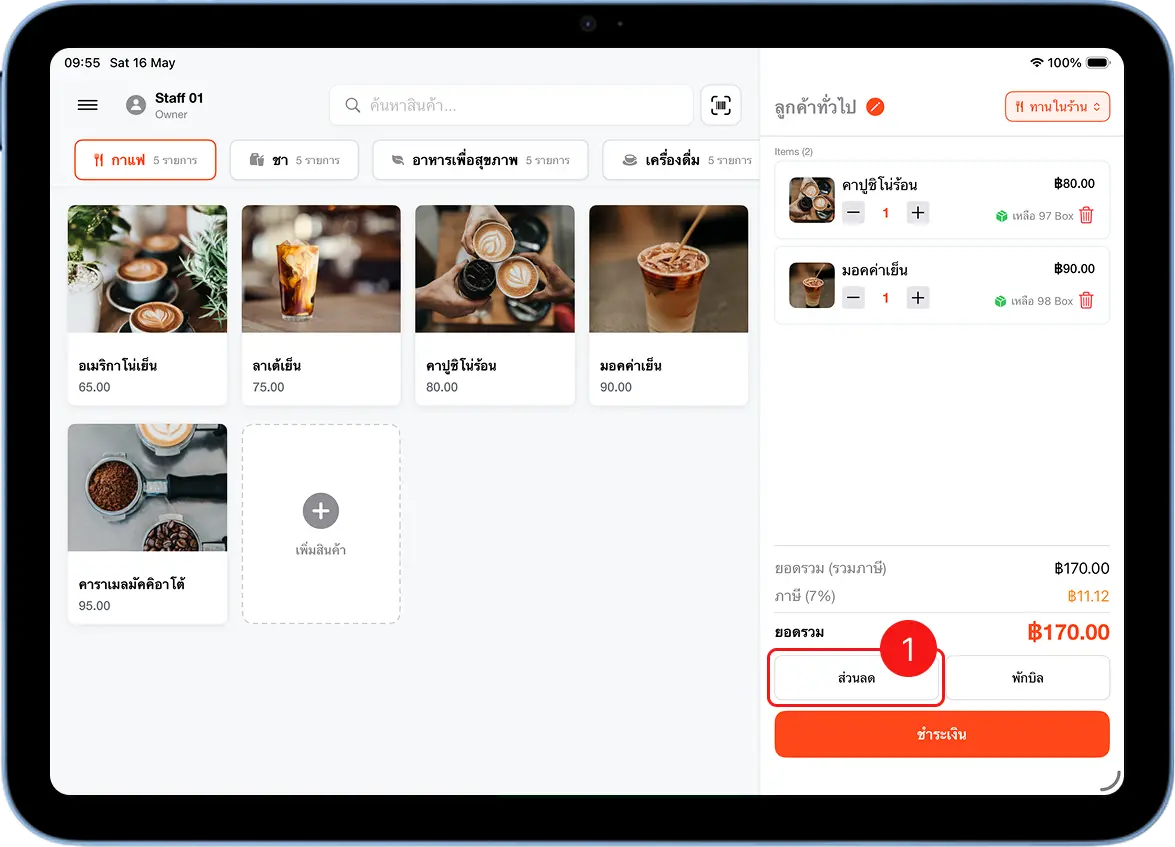1175x847 pixels.
Task: Hold the bill with พักบิล
Action: [1027, 678]
